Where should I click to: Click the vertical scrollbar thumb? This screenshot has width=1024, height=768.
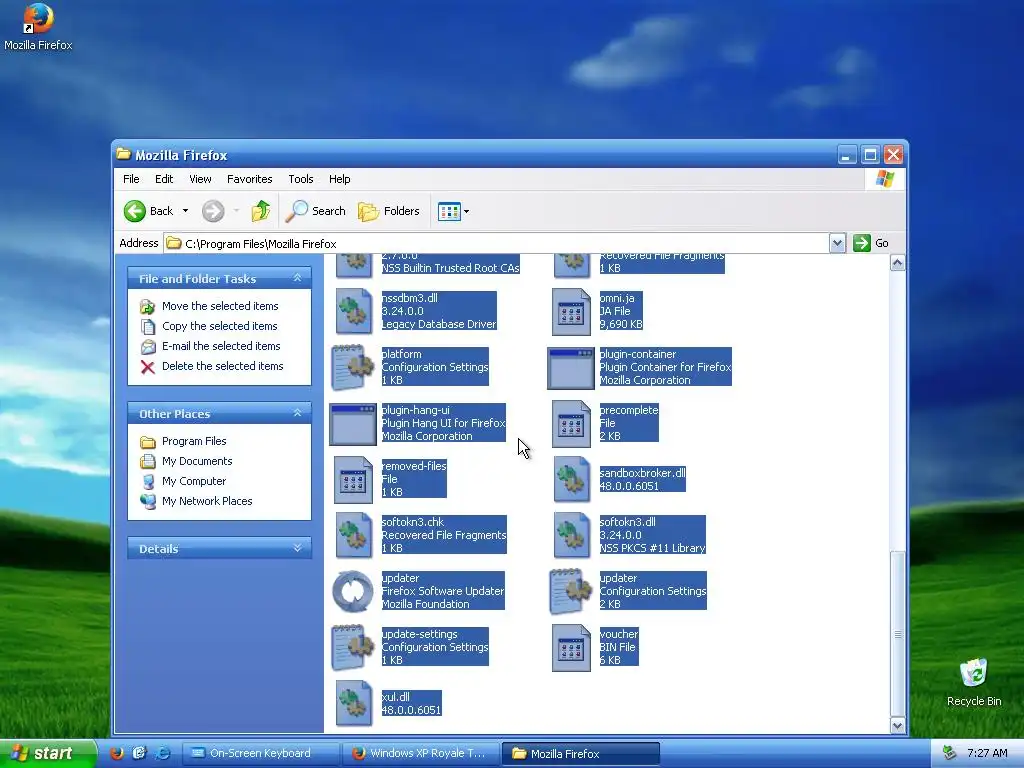pos(897,634)
